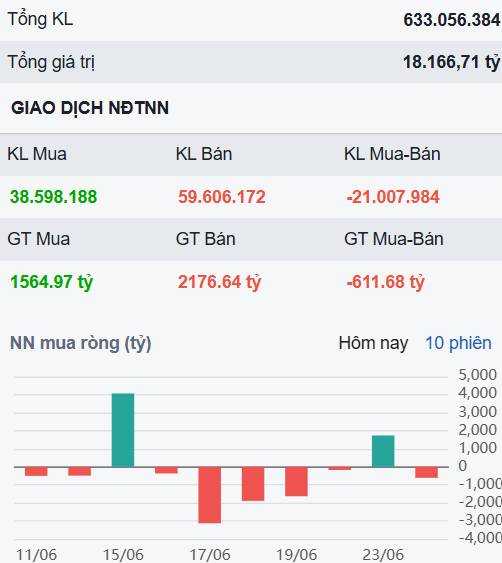Select the Tổng giá trị value 18.166,71 tỷ

click(451, 62)
